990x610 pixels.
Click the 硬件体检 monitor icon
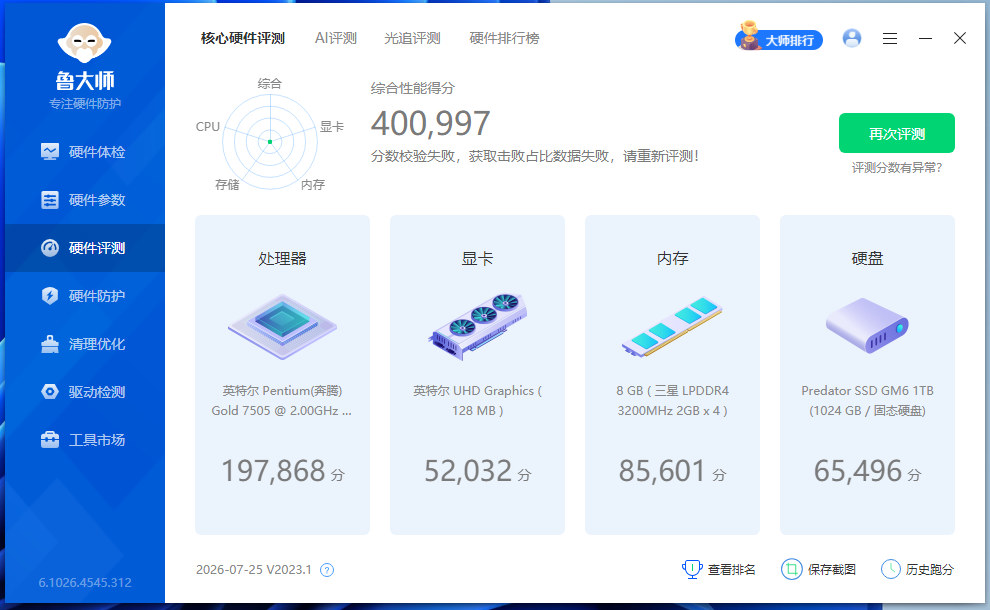click(50, 152)
